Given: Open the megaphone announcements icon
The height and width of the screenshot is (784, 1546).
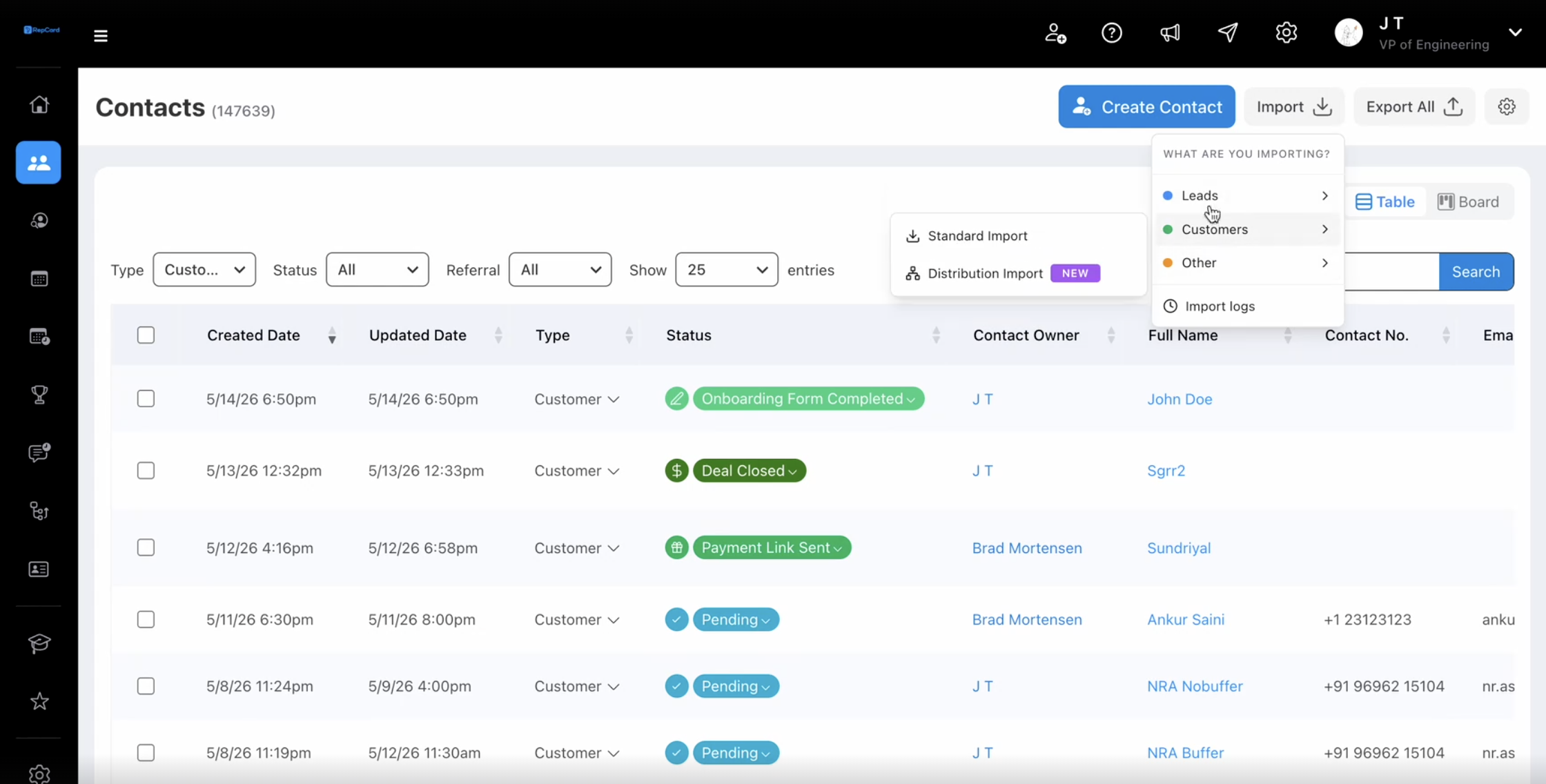Looking at the screenshot, I should tap(1170, 33).
